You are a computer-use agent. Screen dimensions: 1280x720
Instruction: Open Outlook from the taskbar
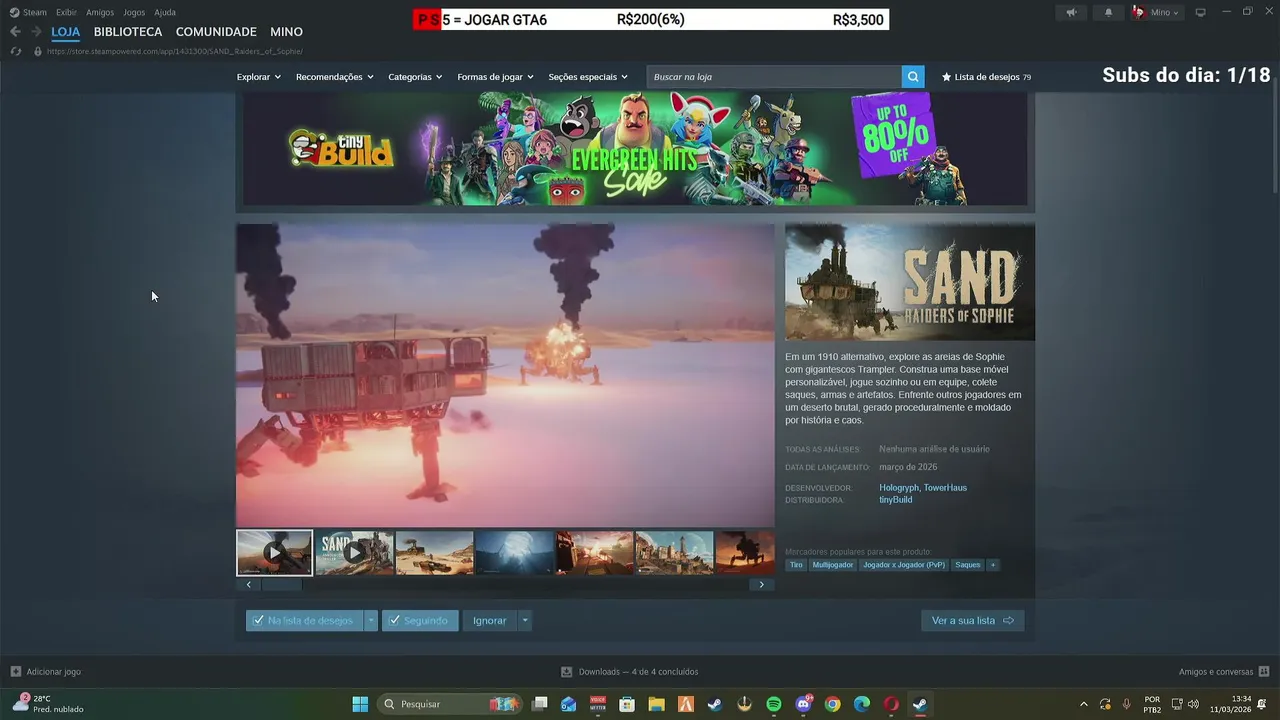click(x=568, y=704)
